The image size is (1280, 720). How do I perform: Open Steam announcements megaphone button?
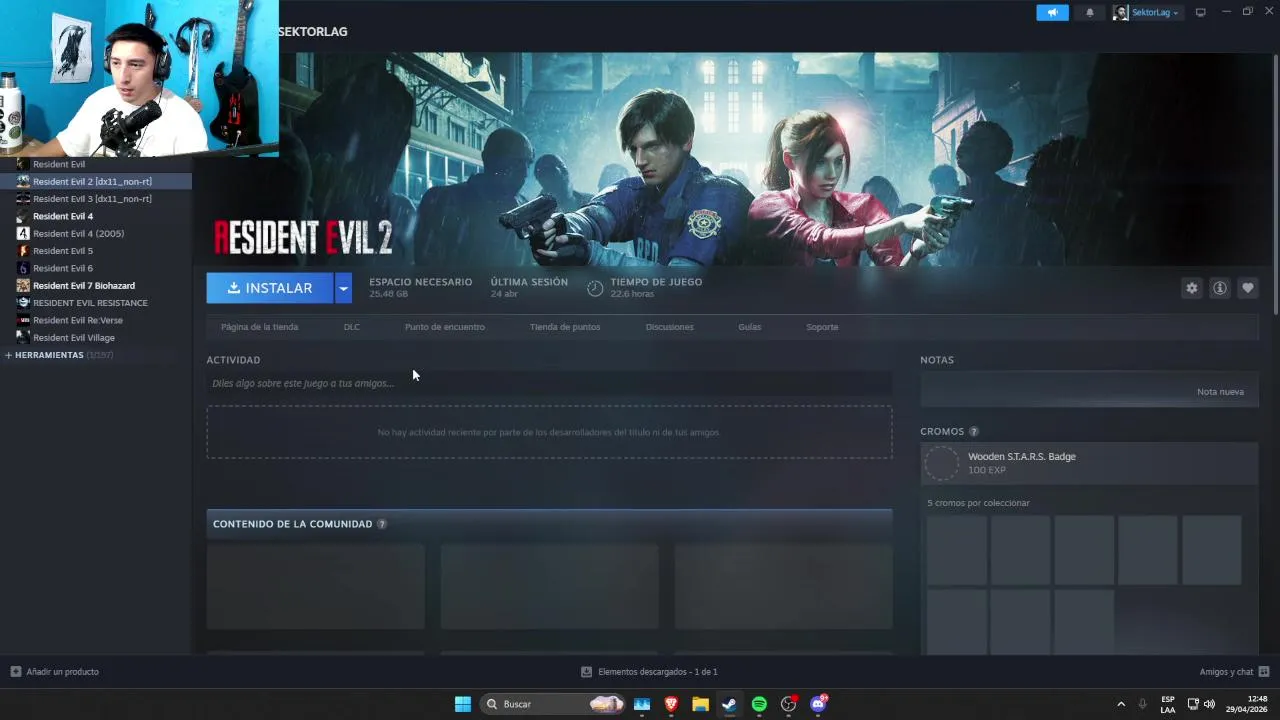(x=1052, y=12)
